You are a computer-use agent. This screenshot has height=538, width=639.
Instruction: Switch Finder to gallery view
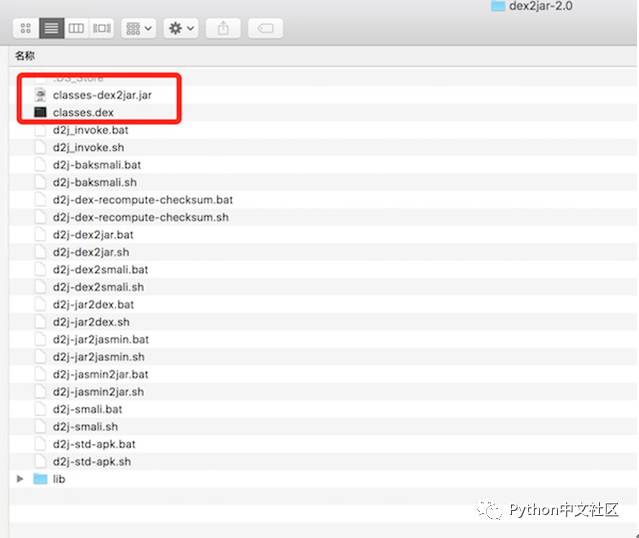[x=101, y=28]
